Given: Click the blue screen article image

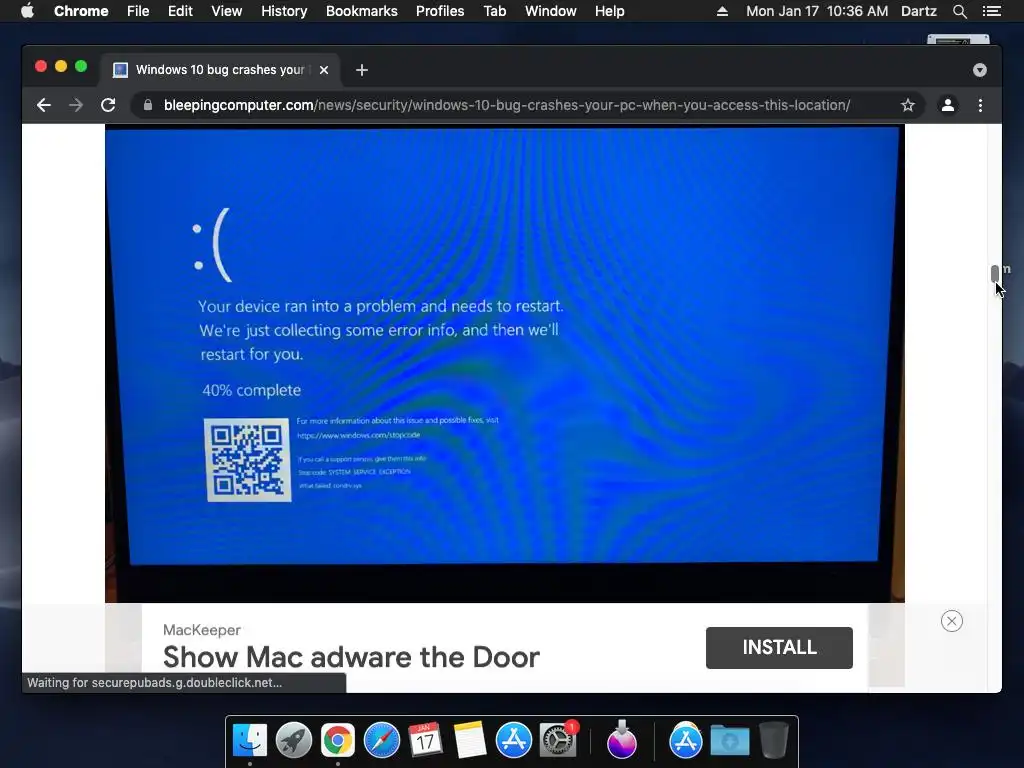Looking at the screenshot, I should point(505,363).
